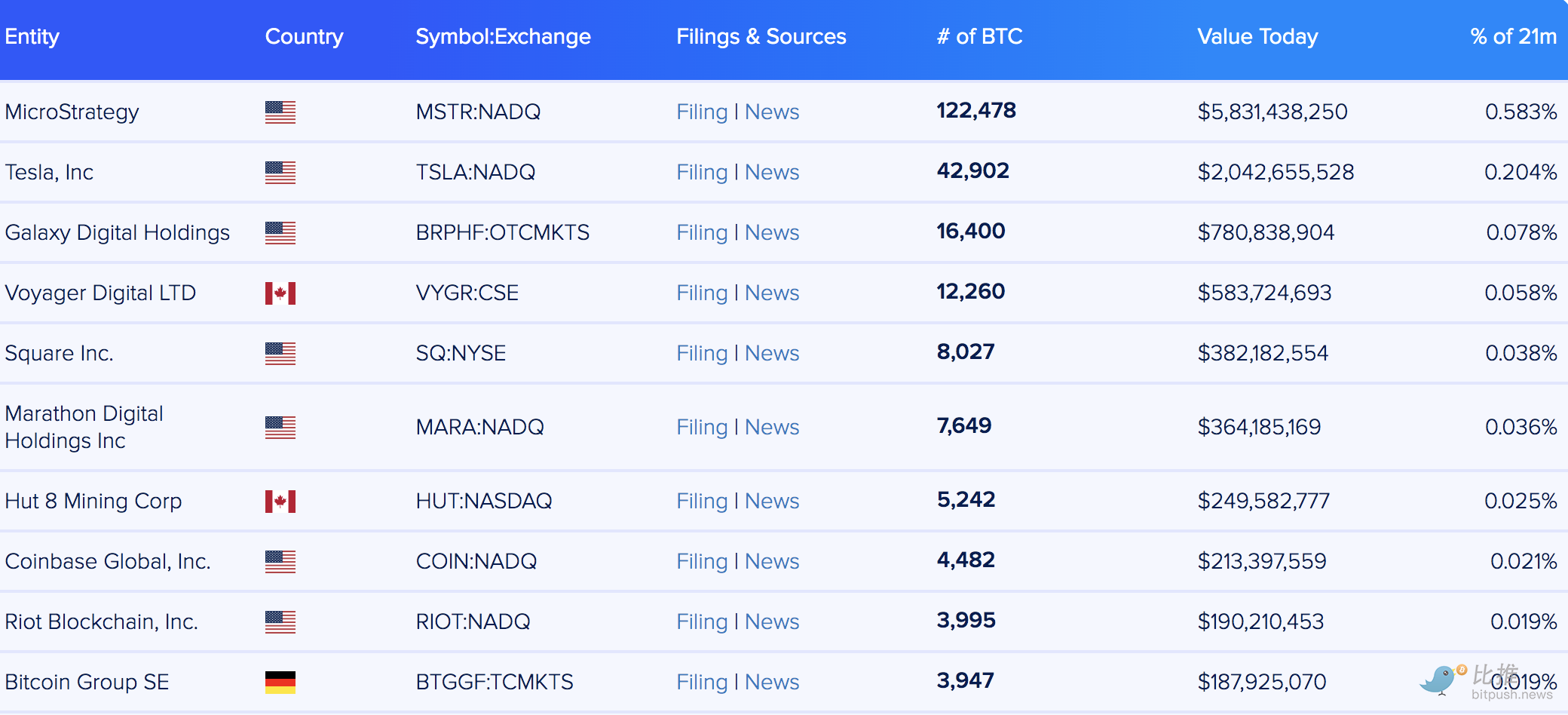Open the News link for MicroStrategy
Screen dimensions: 1568x715
772,112
